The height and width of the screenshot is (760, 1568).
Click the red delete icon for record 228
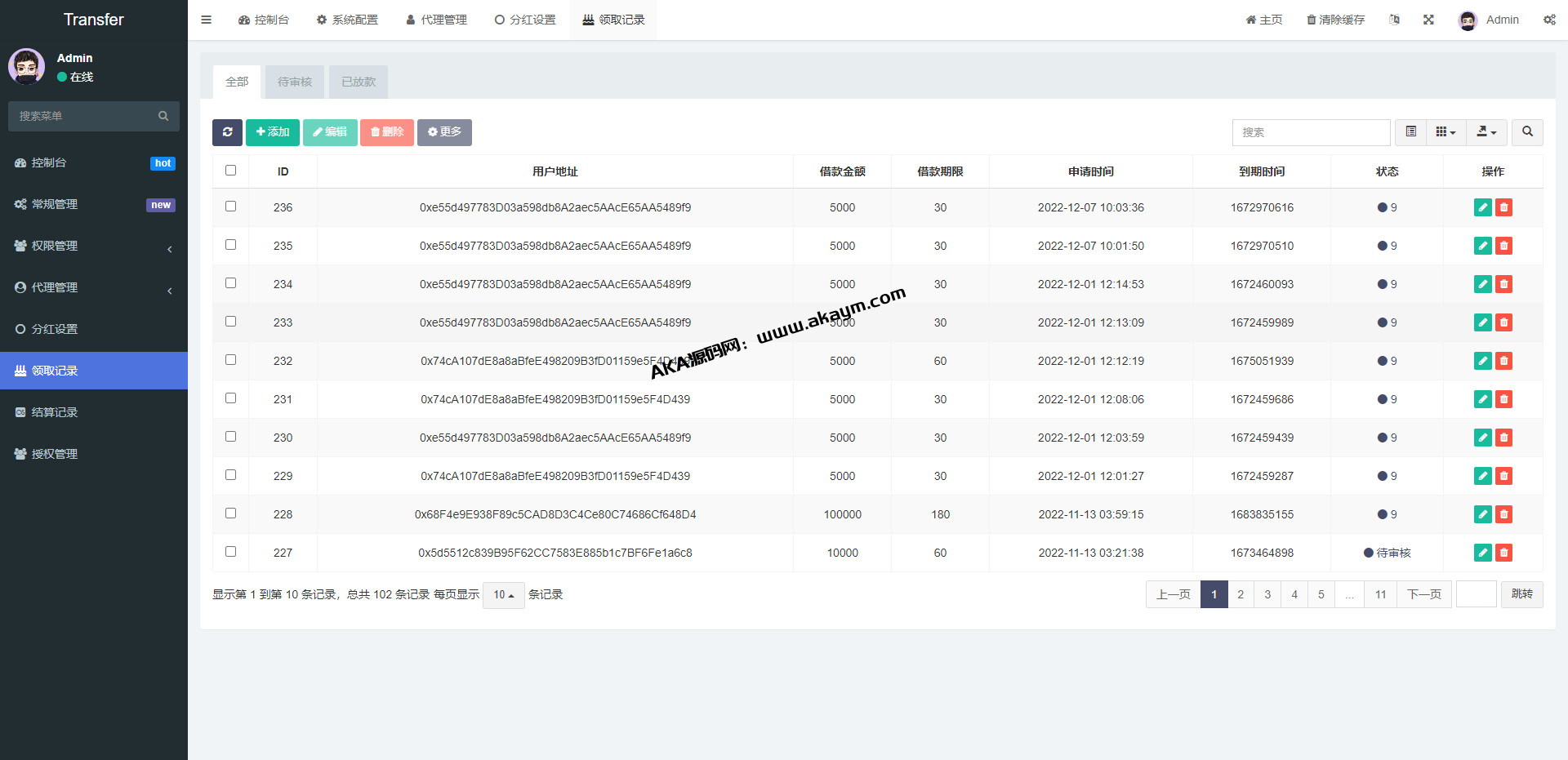1503,514
